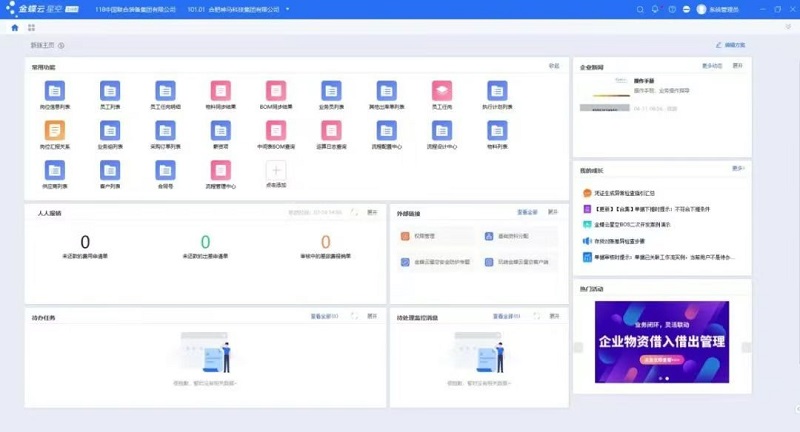The width and height of the screenshot is (800, 432).
Task: Refresh the 人人报销 panel
Action: pos(354,213)
